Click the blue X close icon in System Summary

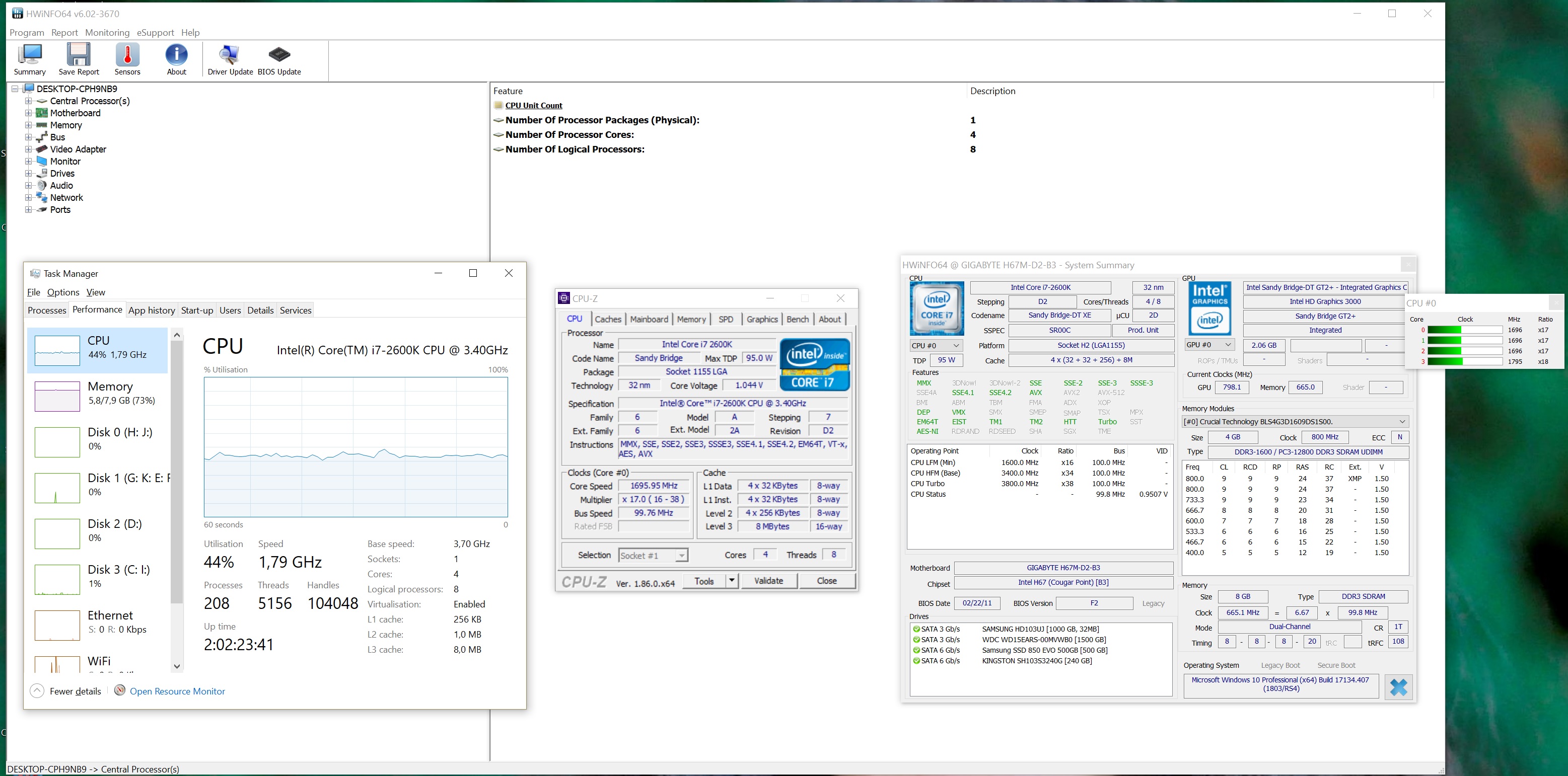pyautogui.click(x=1398, y=687)
